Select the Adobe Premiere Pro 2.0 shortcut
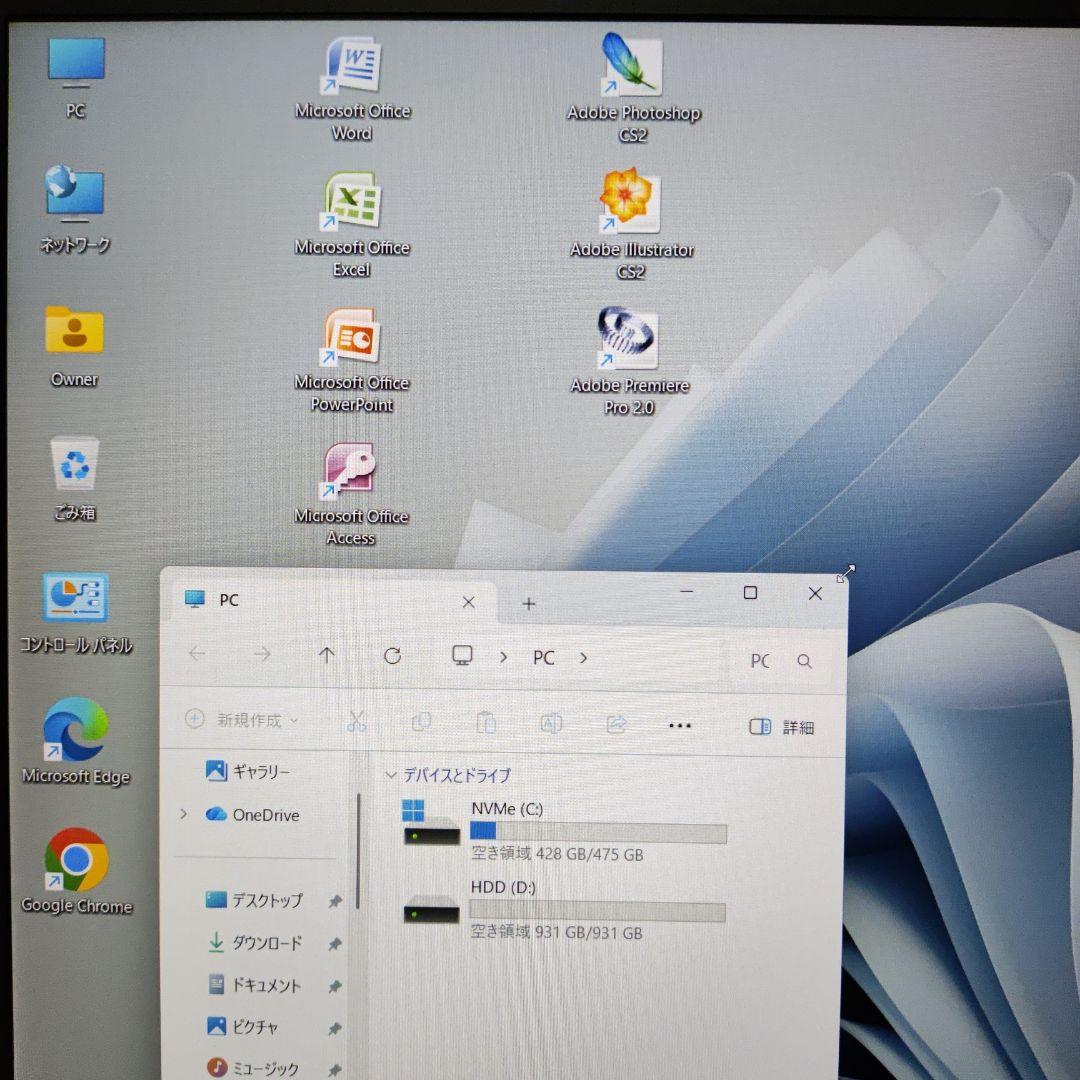Viewport: 1080px width, 1080px height. tap(629, 360)
